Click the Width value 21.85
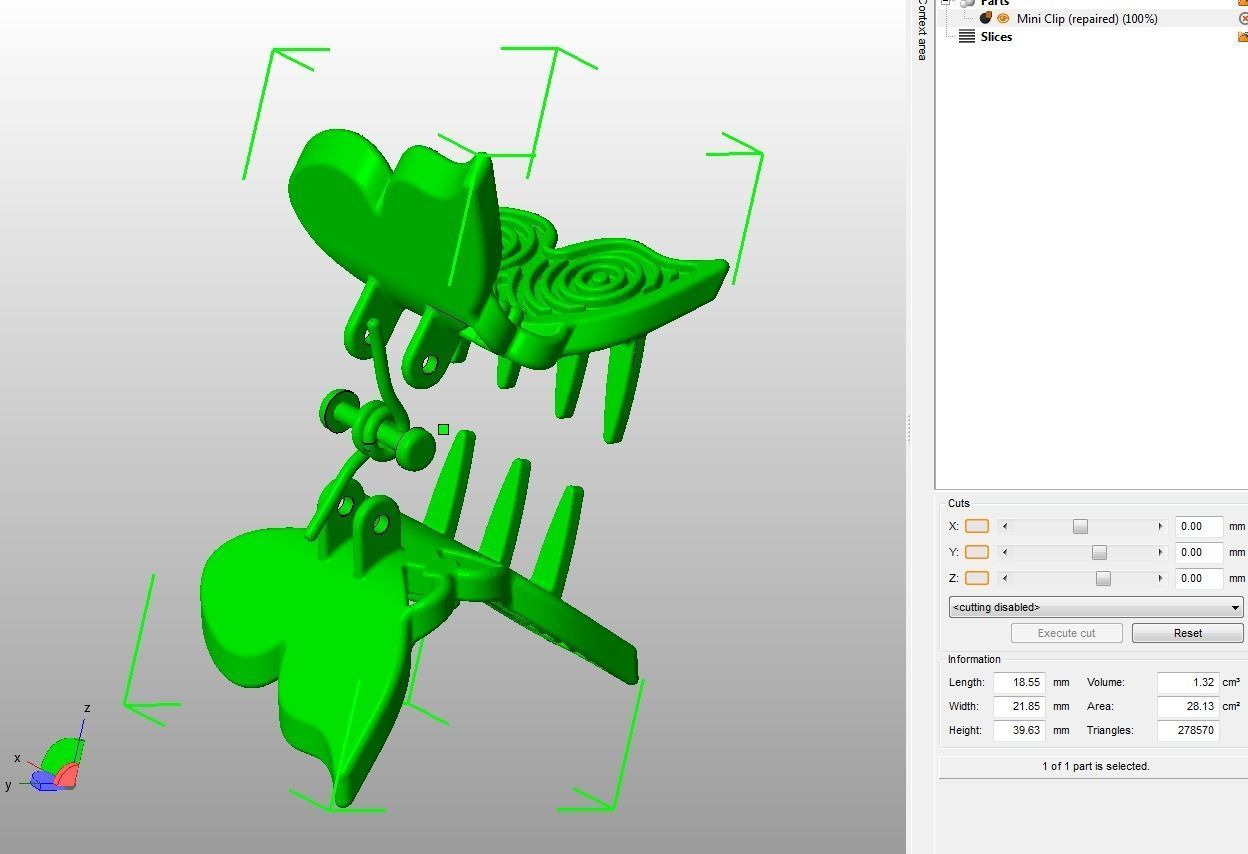The image size is (1248, 854). tap(1019, 706)
